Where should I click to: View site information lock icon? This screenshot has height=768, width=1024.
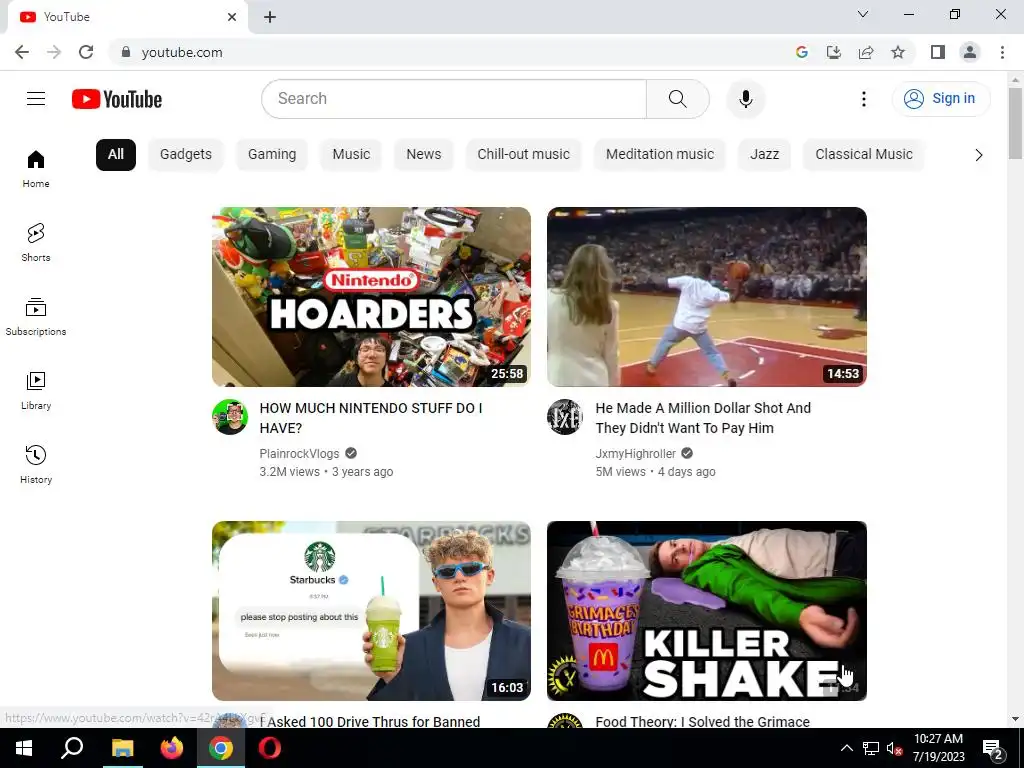(126, 52)
